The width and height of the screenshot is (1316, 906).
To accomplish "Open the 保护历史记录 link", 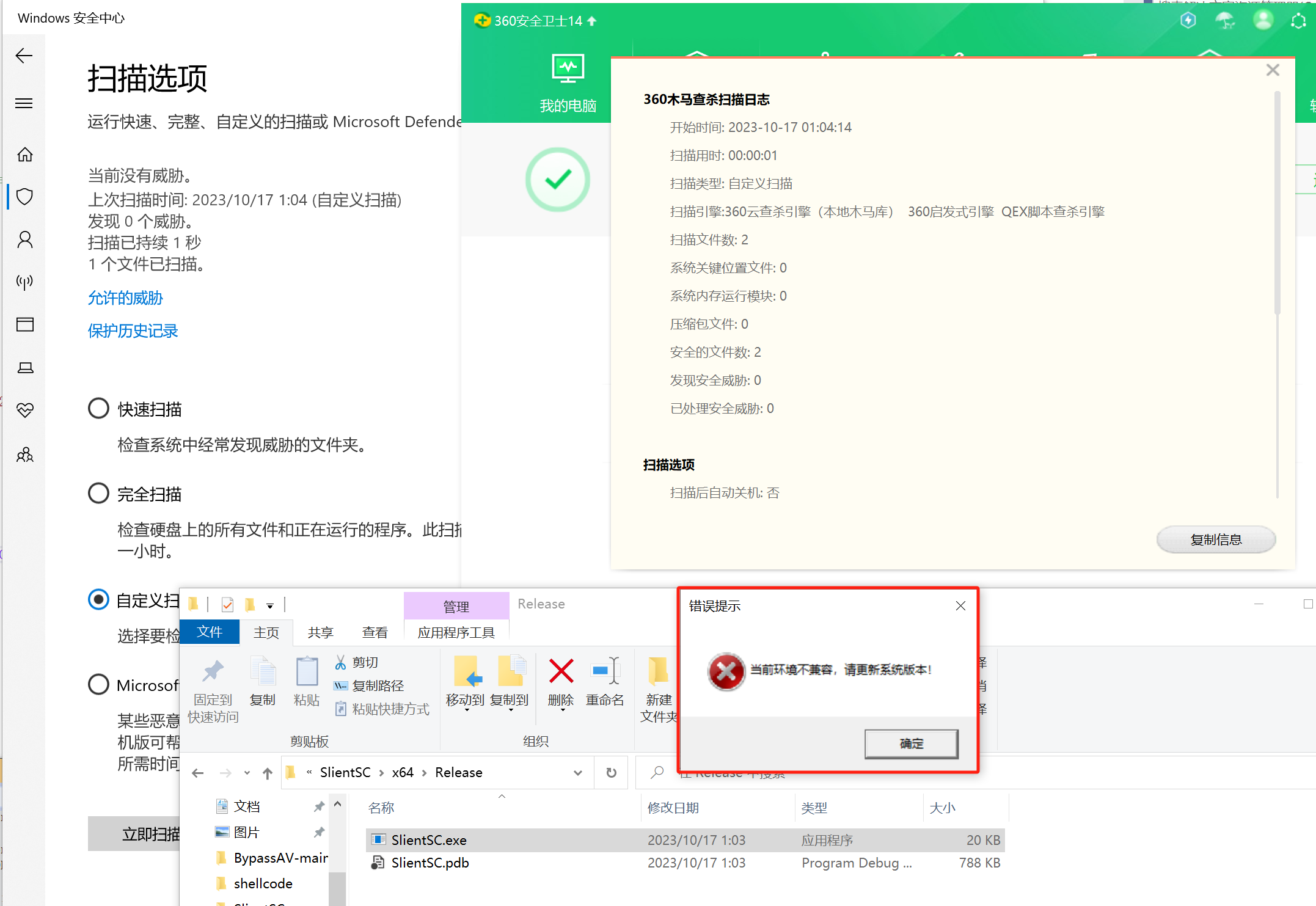I will pyautogui.click(x=133, y=331).
